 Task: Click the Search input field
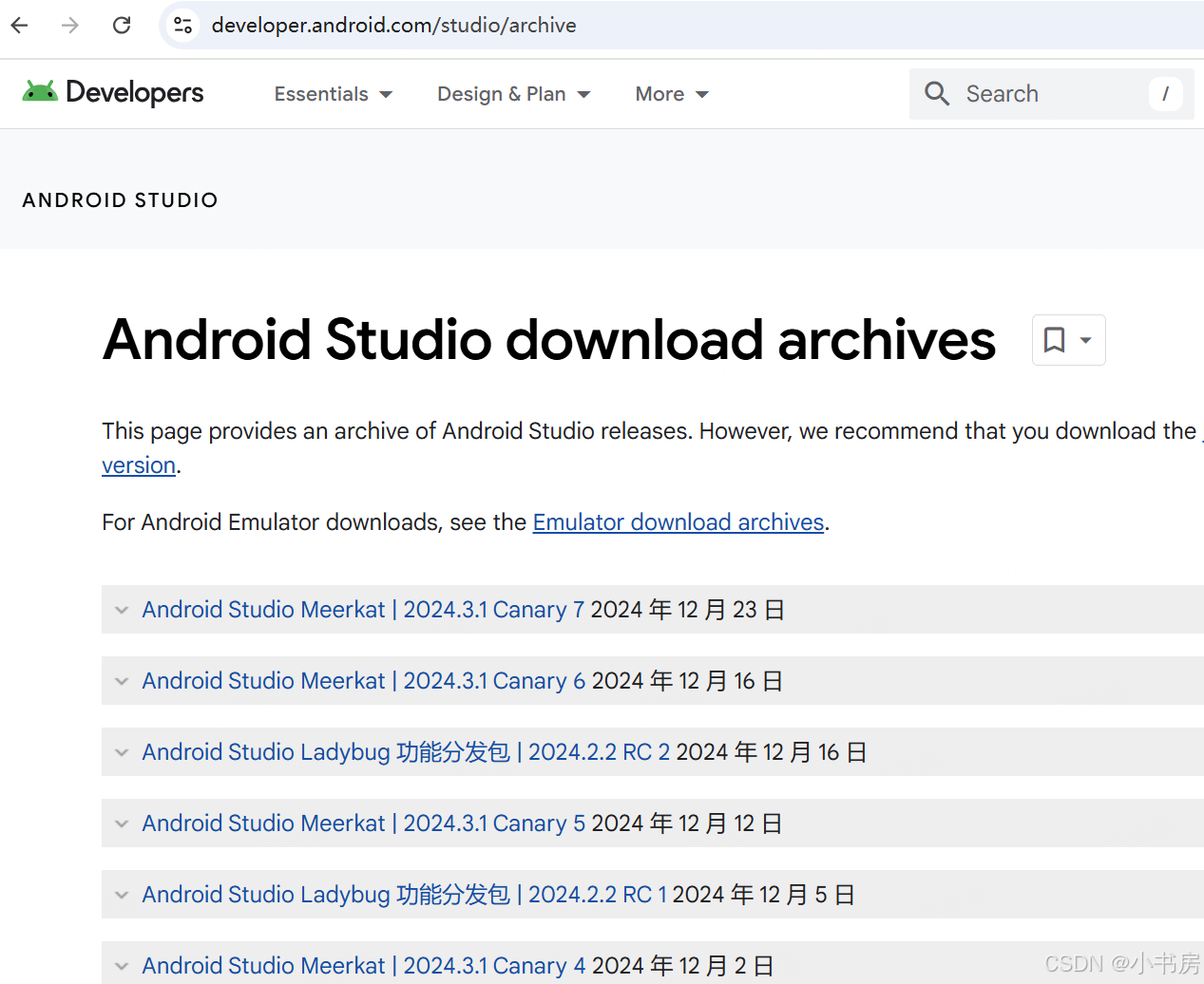pyautogui.click(x=1045, y=94)
